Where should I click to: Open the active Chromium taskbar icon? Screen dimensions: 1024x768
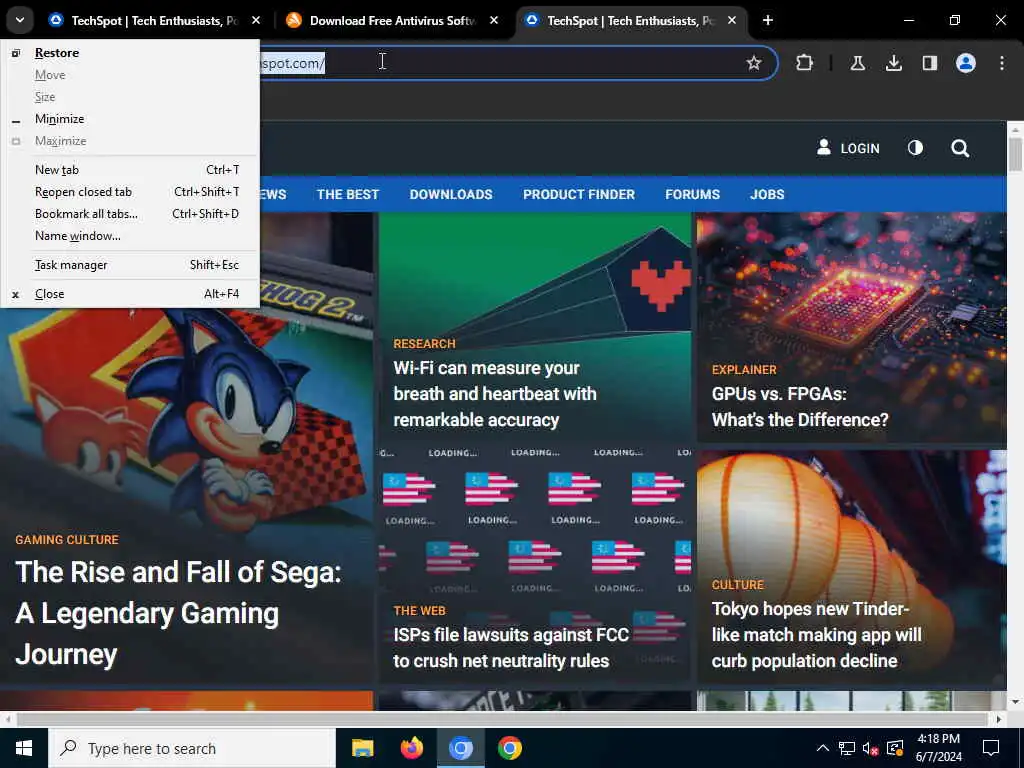(x=460, y=748)
